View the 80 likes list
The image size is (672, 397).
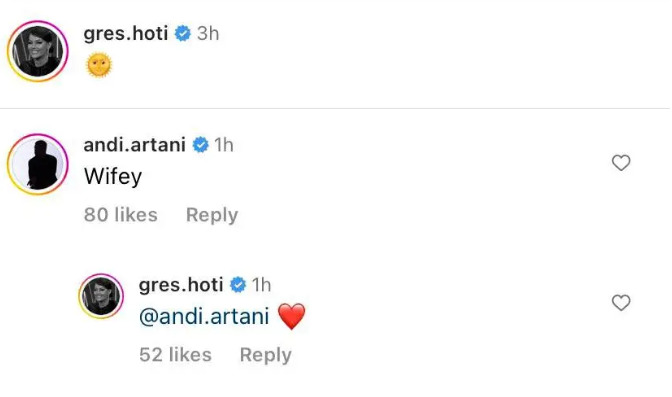point(121,214)
